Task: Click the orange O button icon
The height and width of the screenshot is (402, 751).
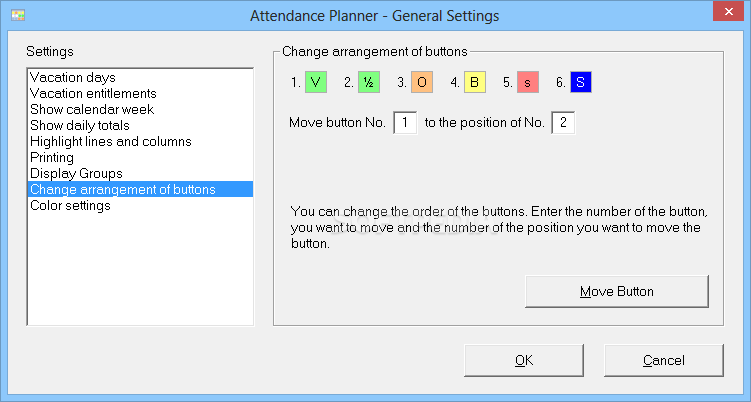Action: [x=422, y=82]
